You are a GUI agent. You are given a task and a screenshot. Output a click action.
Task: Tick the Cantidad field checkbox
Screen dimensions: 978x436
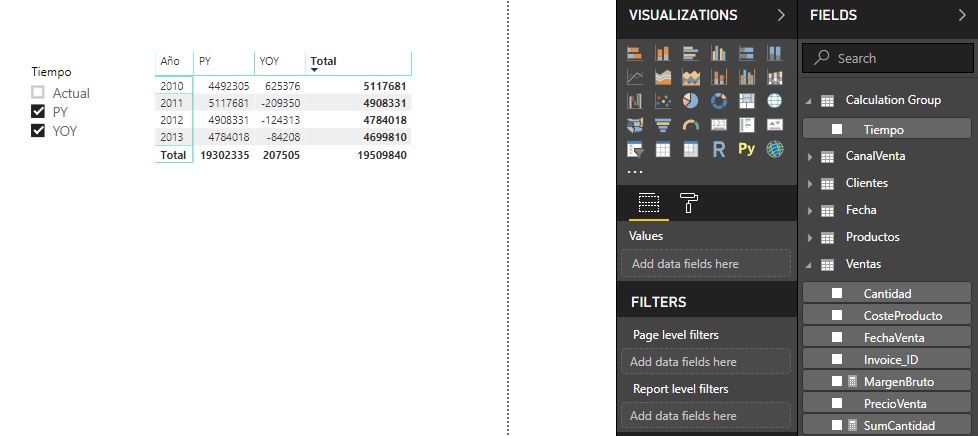click(x=837, y=293)
